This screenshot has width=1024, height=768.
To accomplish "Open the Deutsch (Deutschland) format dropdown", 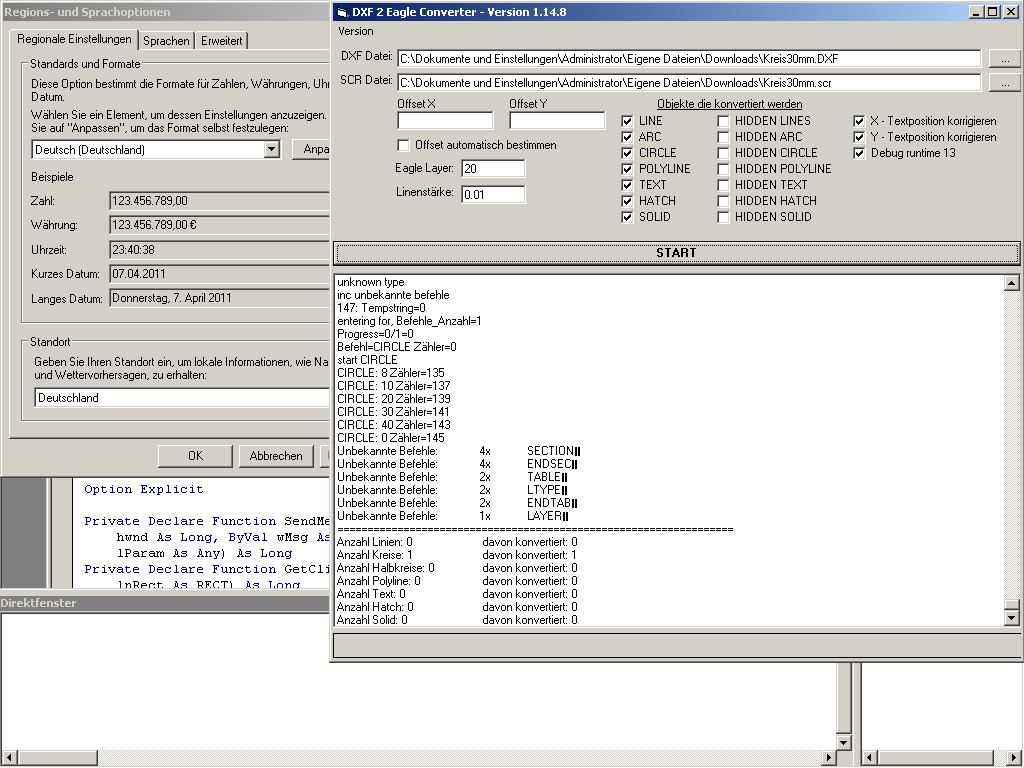I will (x=271, y=150).
